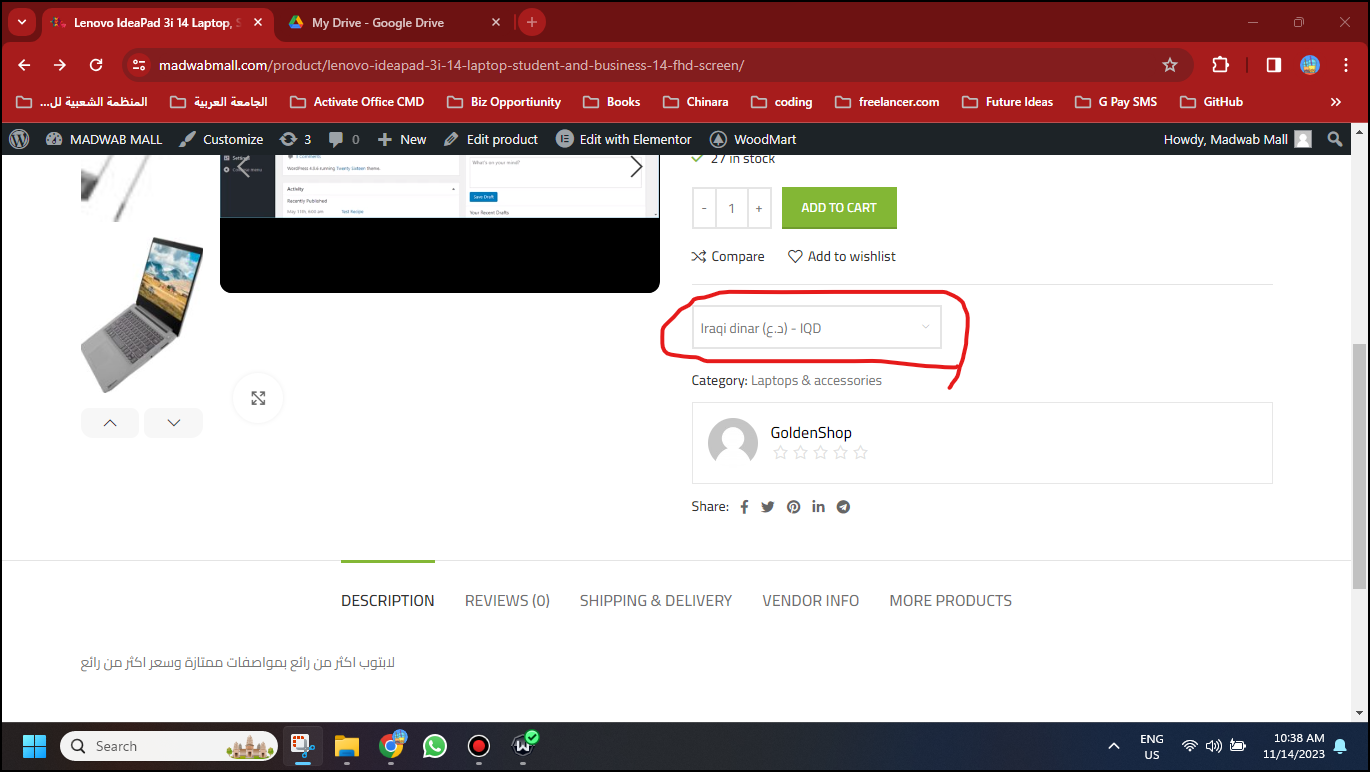
Task: Open the Future Ideas bookmark folder
Action: tap(1007, 102)
